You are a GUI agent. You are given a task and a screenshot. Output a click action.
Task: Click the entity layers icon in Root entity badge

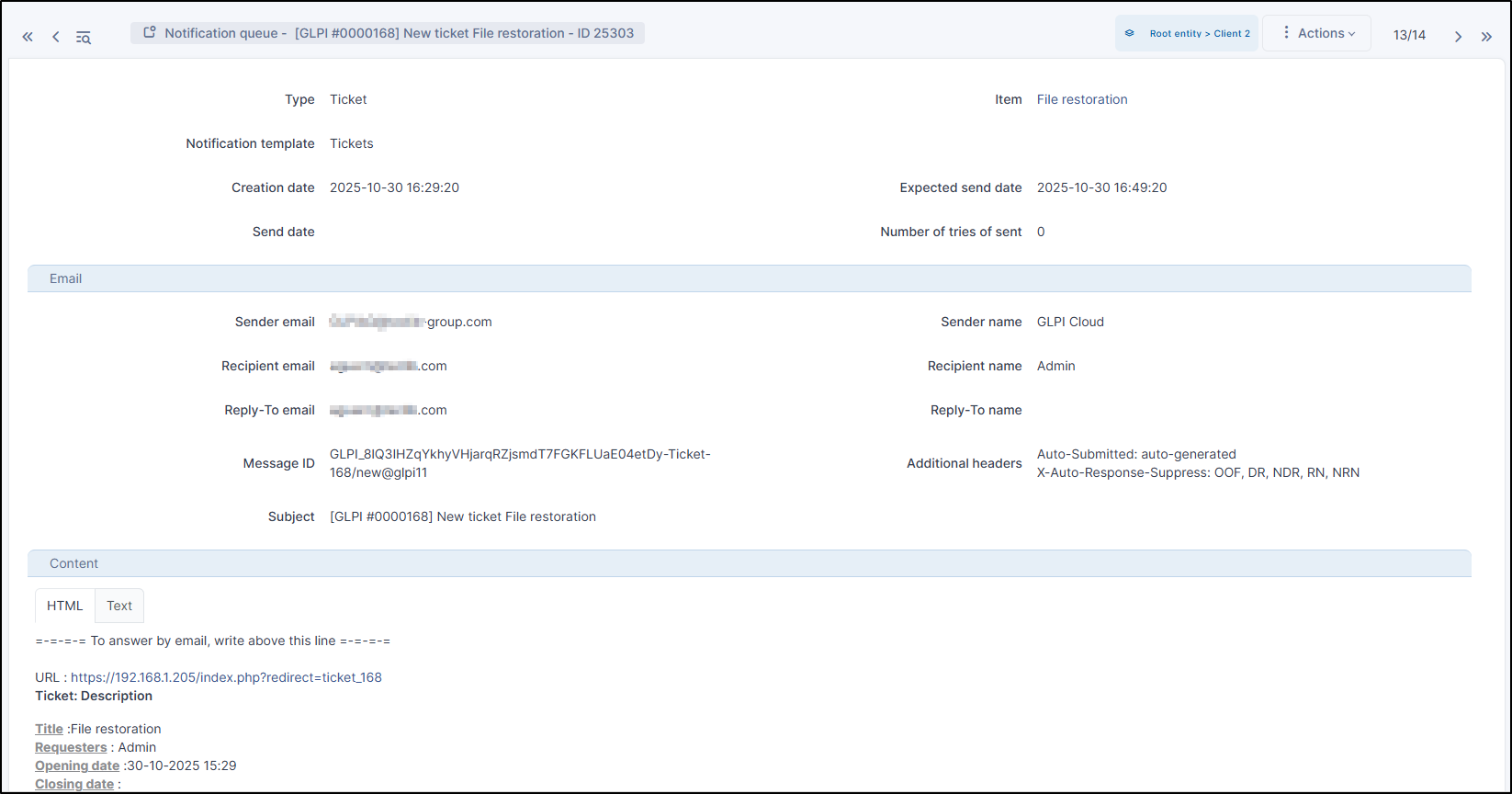(1130, 33)
